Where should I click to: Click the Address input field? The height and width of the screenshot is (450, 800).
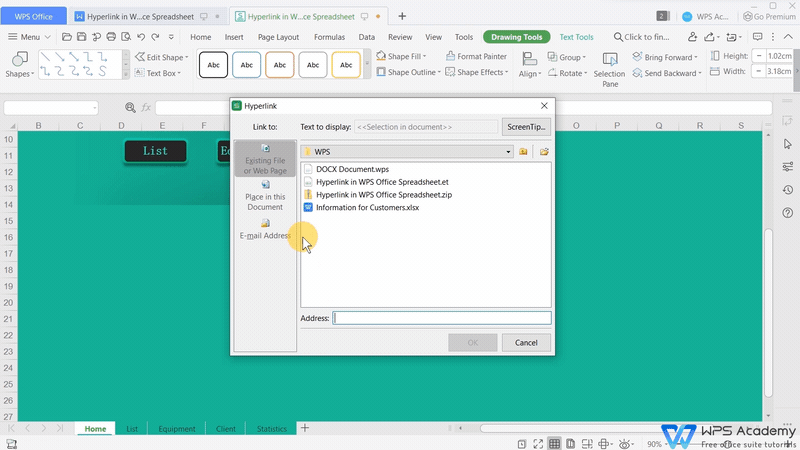click(x=441, y=318)
